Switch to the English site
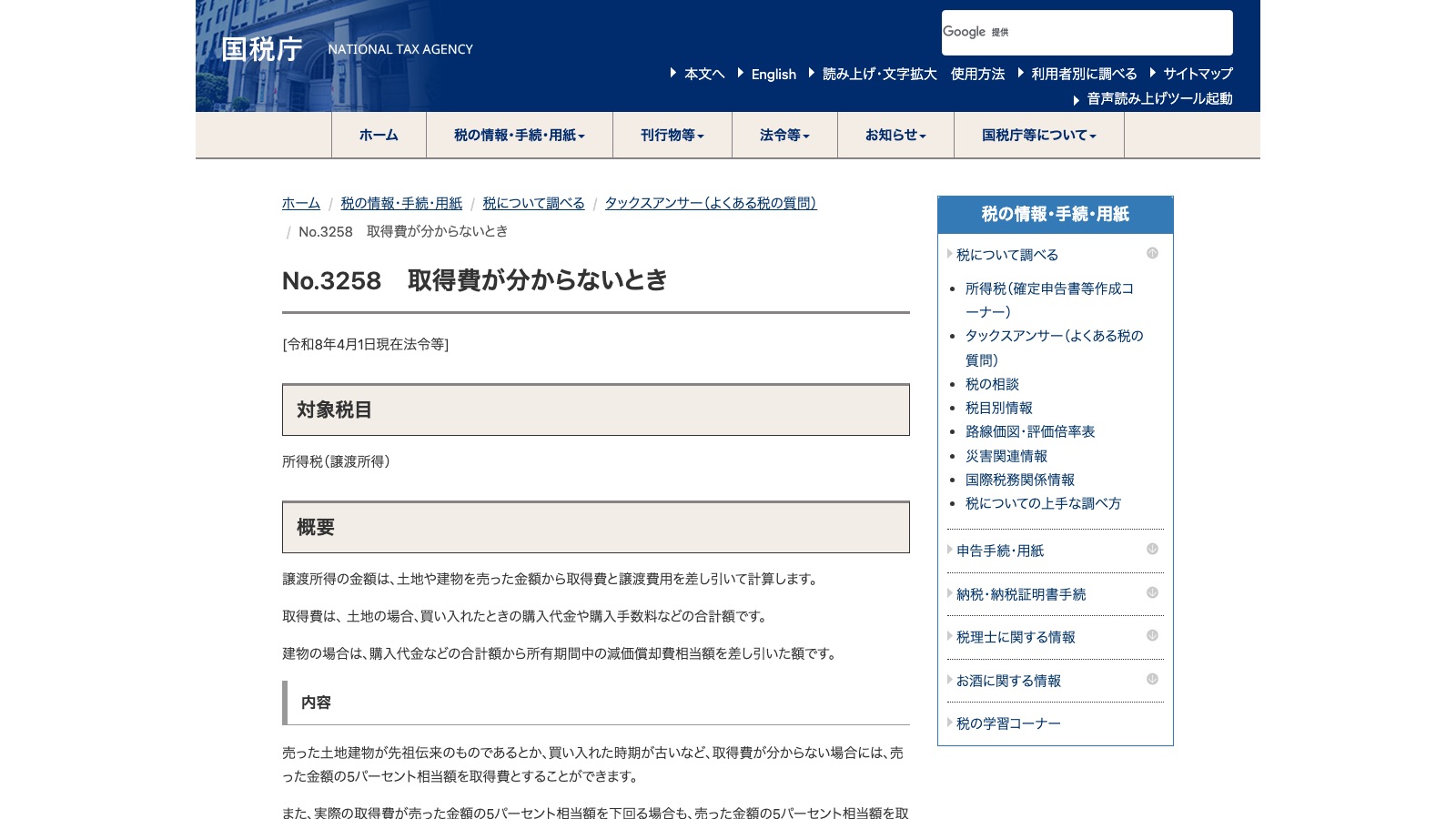 pos(773,74)
